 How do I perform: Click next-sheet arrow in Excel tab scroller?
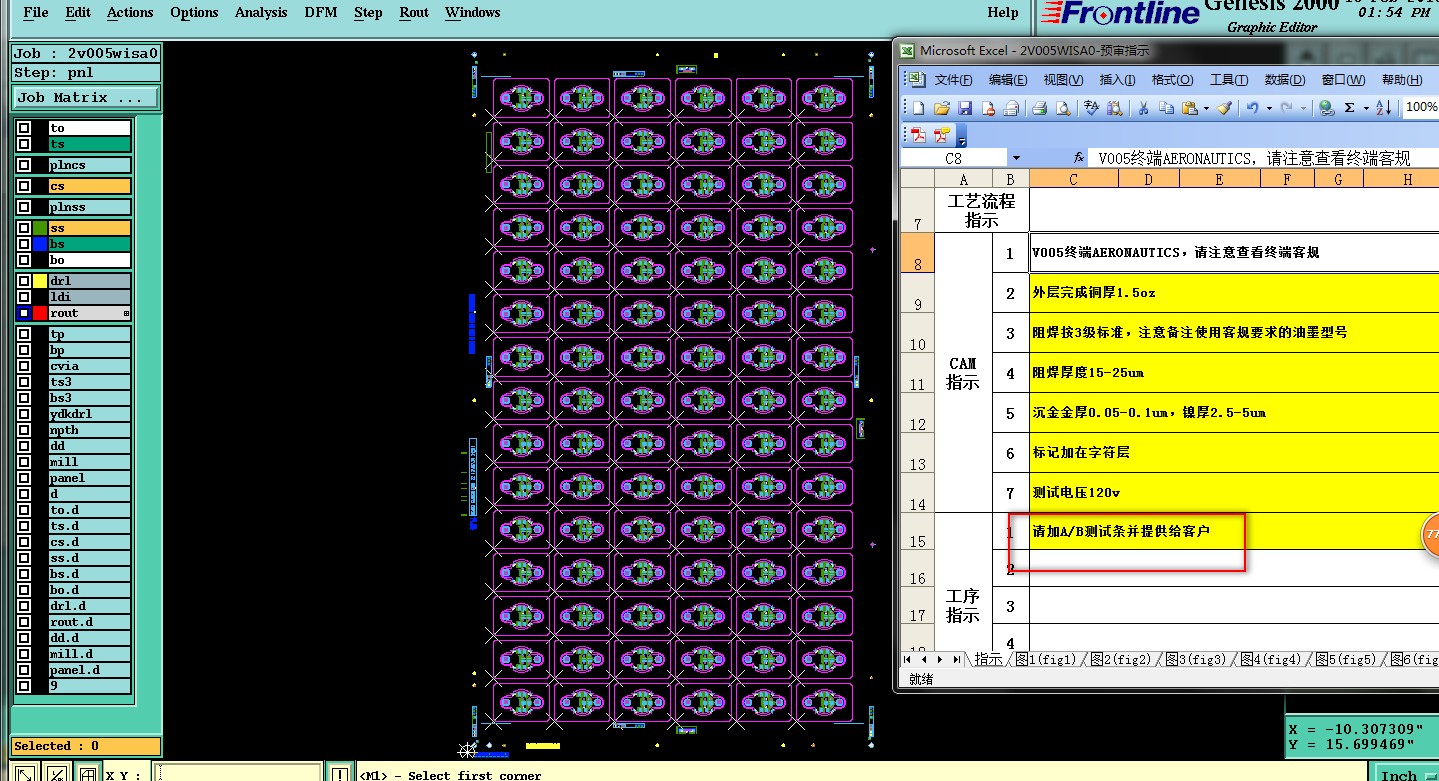point(940,659)
